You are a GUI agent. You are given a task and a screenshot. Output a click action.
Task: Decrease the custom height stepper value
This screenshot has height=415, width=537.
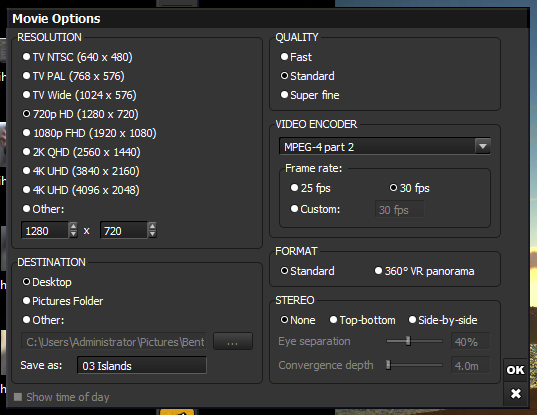[152, 234]
